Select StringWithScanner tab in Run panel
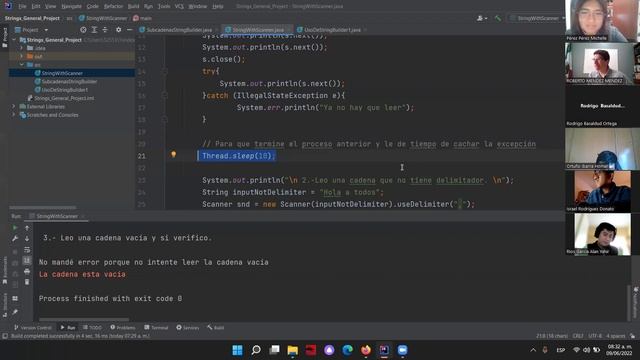 pos(56,216)
